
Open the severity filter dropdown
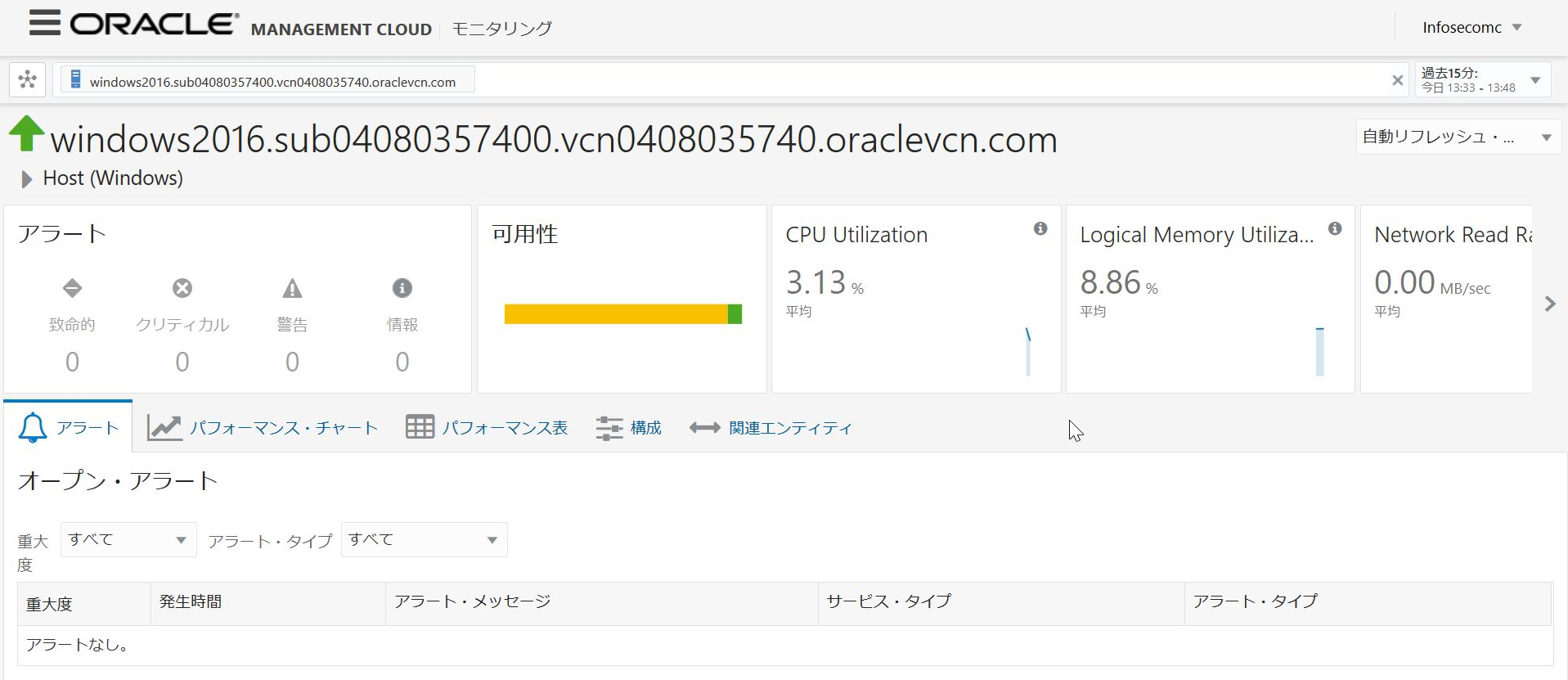[x=128, y=539]
